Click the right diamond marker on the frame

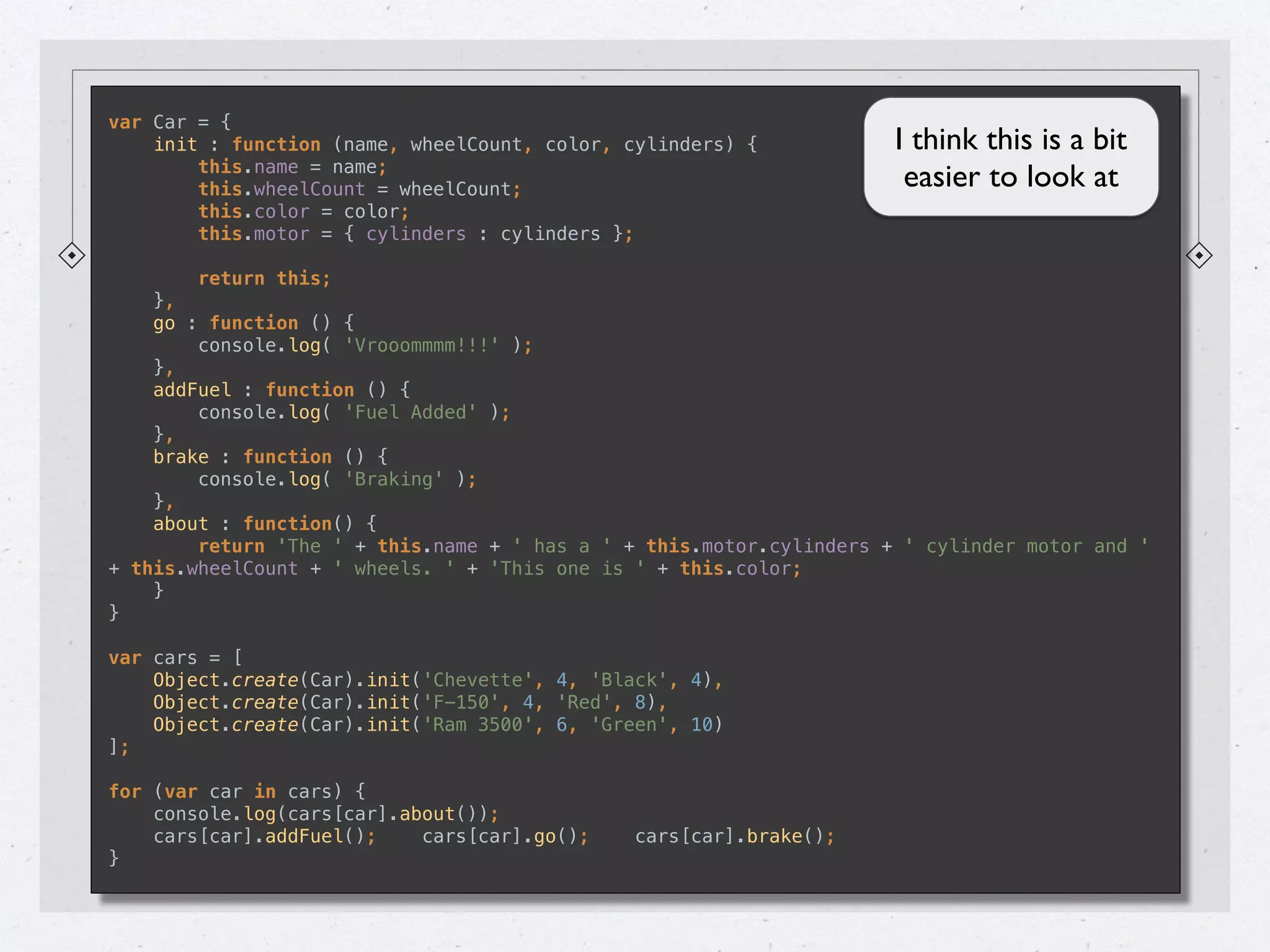[1199, 255]
